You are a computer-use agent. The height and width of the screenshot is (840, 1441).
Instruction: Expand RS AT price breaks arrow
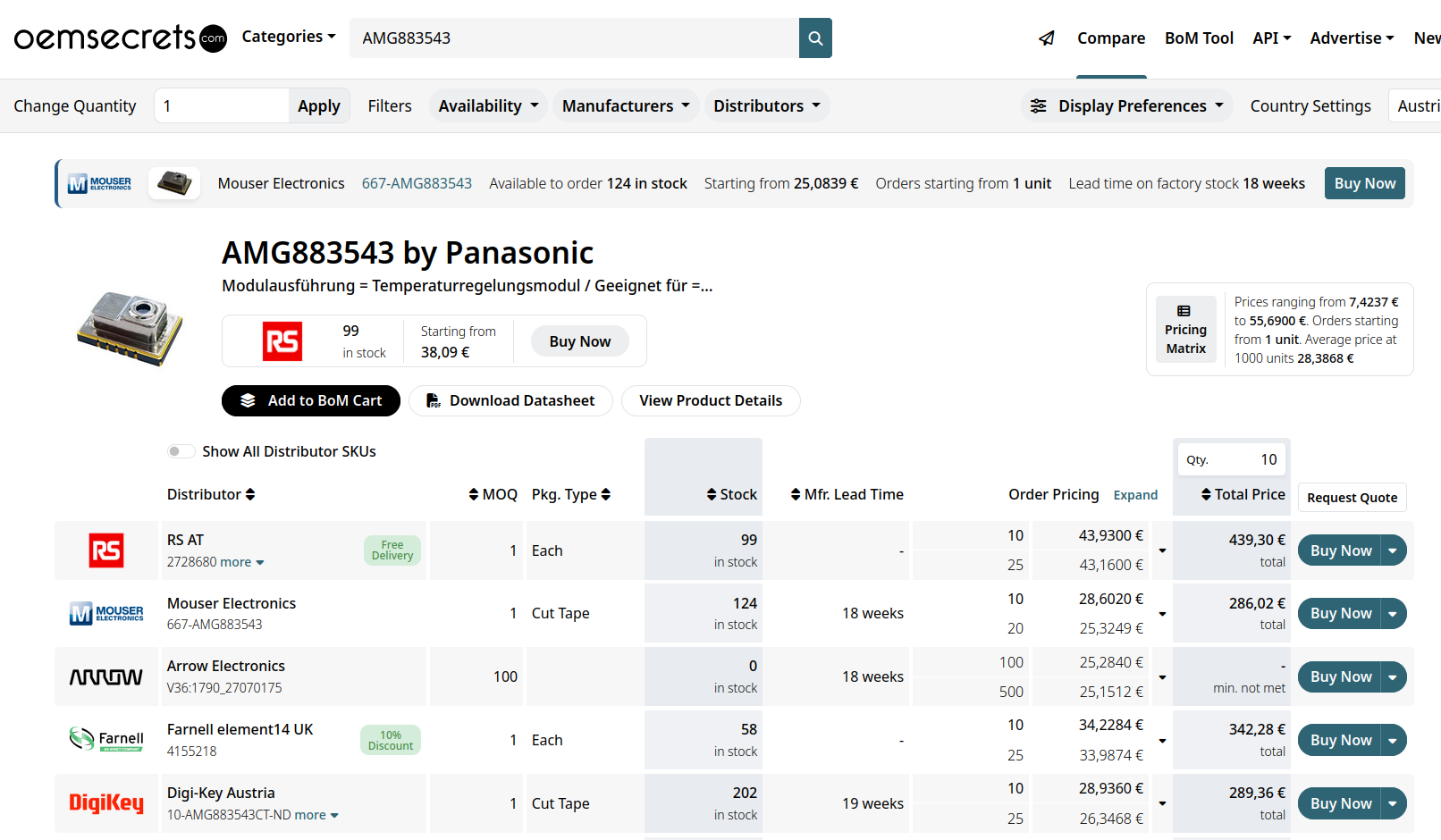(x=1162, y=550)
